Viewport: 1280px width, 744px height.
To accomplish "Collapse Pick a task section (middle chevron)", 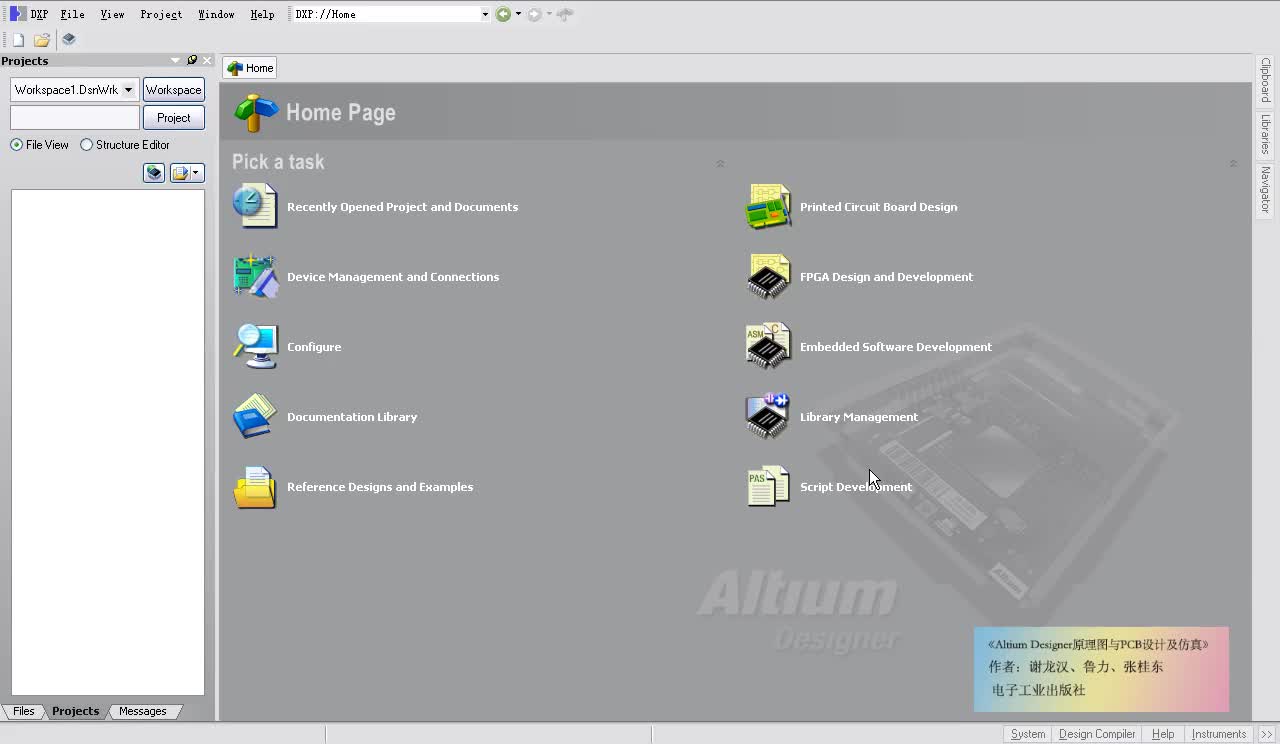I will coord(720,163).
